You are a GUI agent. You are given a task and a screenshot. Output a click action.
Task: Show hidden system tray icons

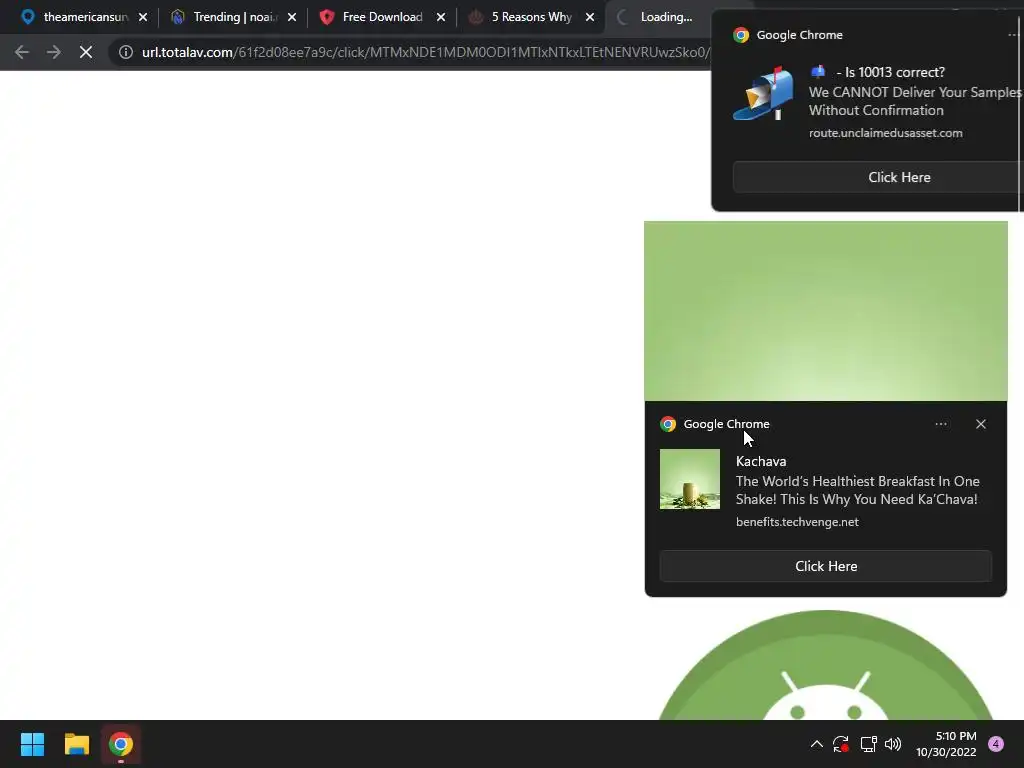coord(816,744)
